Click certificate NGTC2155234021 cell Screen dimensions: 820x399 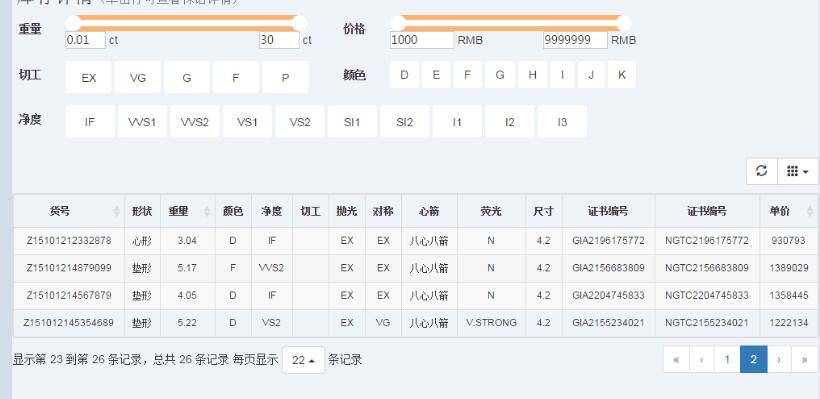click(x=707, y=323)
